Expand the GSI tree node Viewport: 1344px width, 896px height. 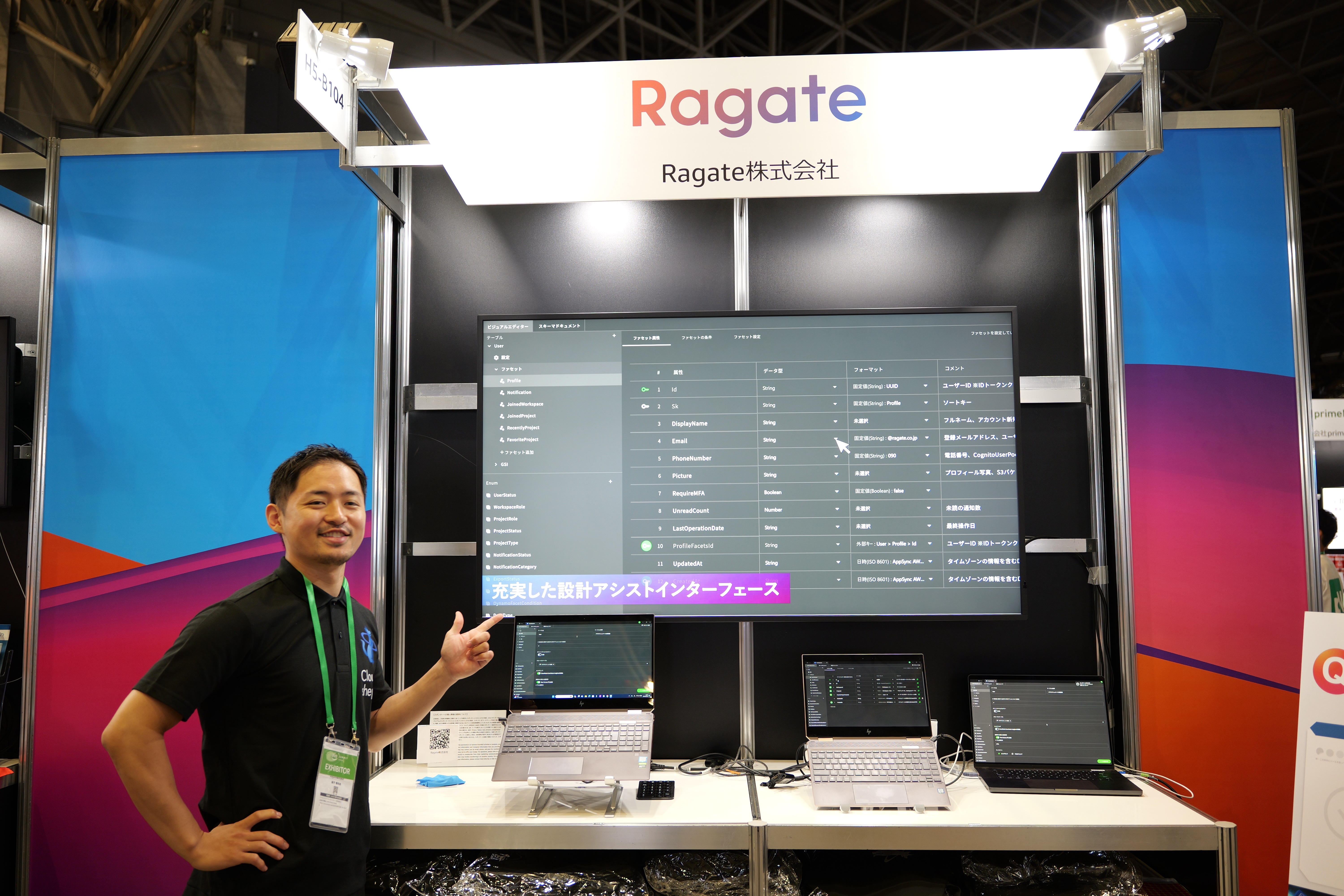point(496,465)
